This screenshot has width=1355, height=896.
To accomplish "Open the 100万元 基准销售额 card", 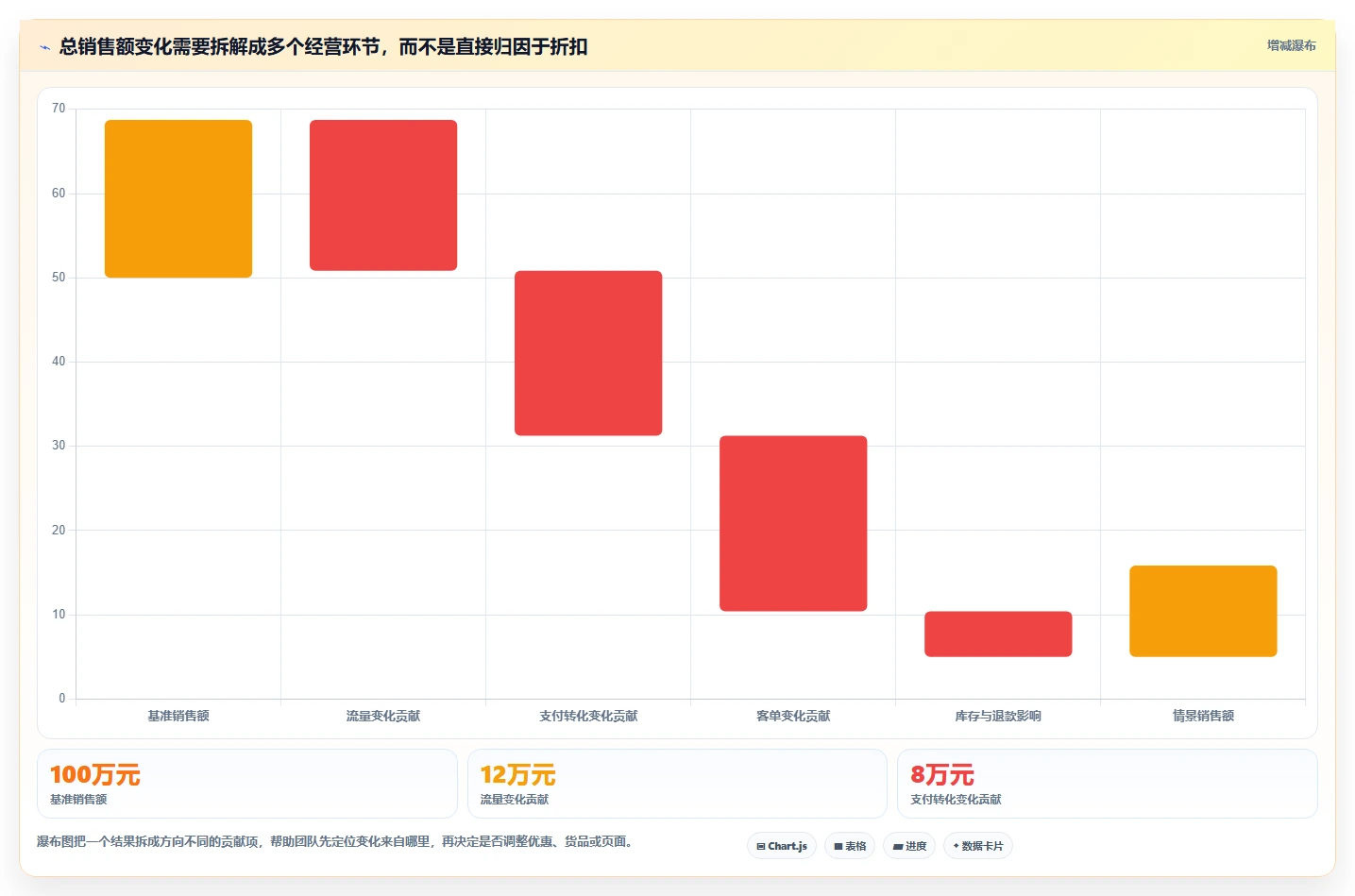I will 247,784.
